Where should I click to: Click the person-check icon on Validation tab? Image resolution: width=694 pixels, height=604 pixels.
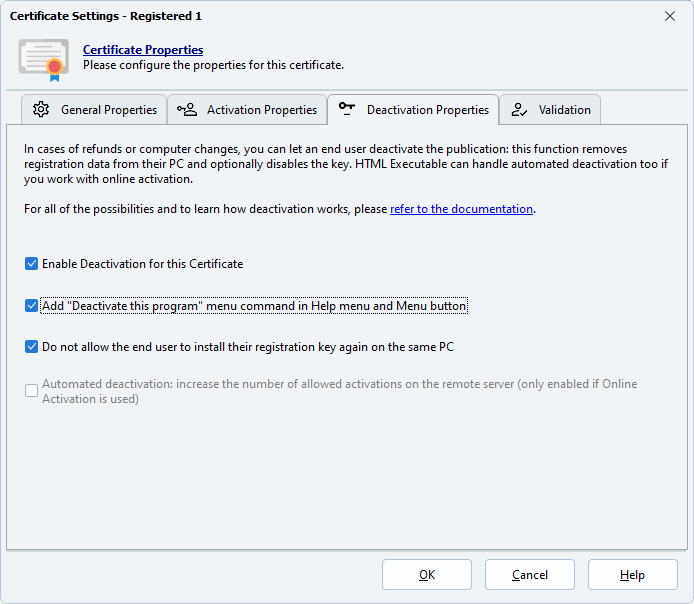pyautogui.click(x=519, y=110)
